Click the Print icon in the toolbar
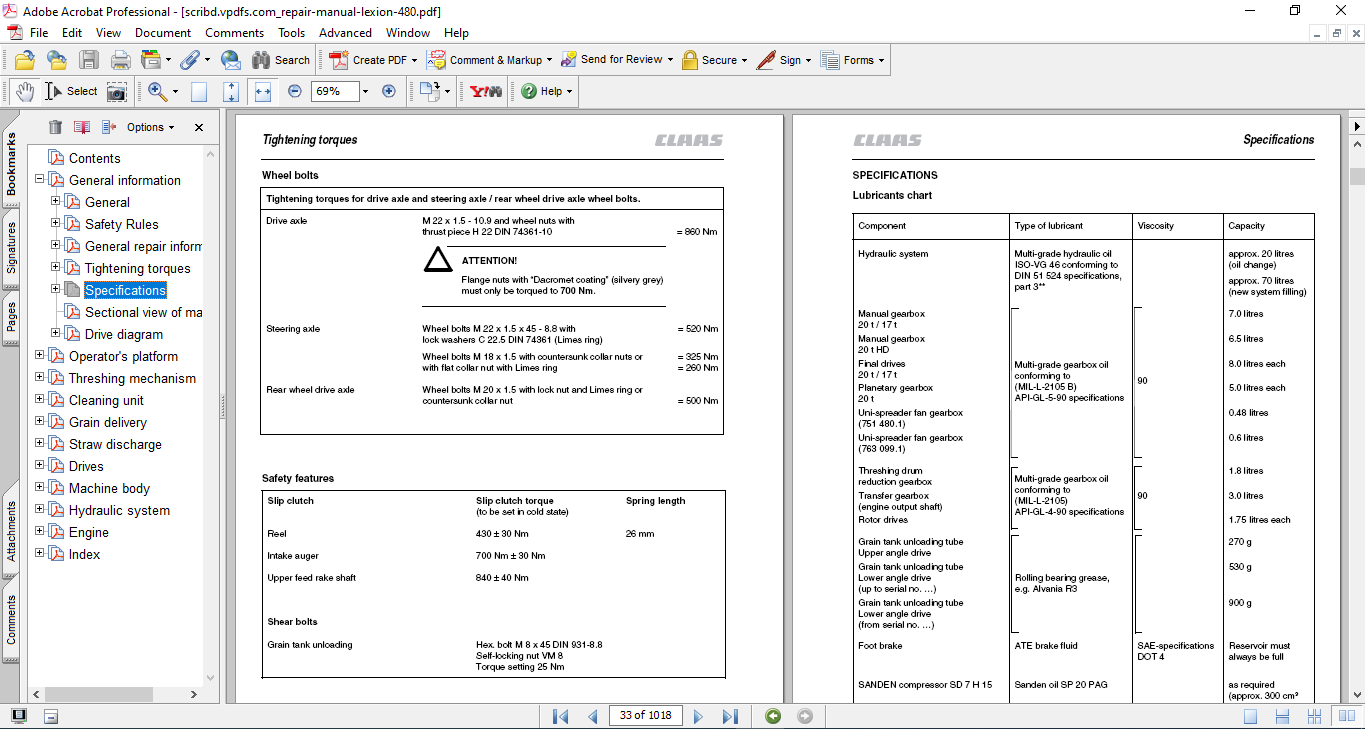Image resolution: width=1365 pixels, height=729 pixels. coord(120,60)
